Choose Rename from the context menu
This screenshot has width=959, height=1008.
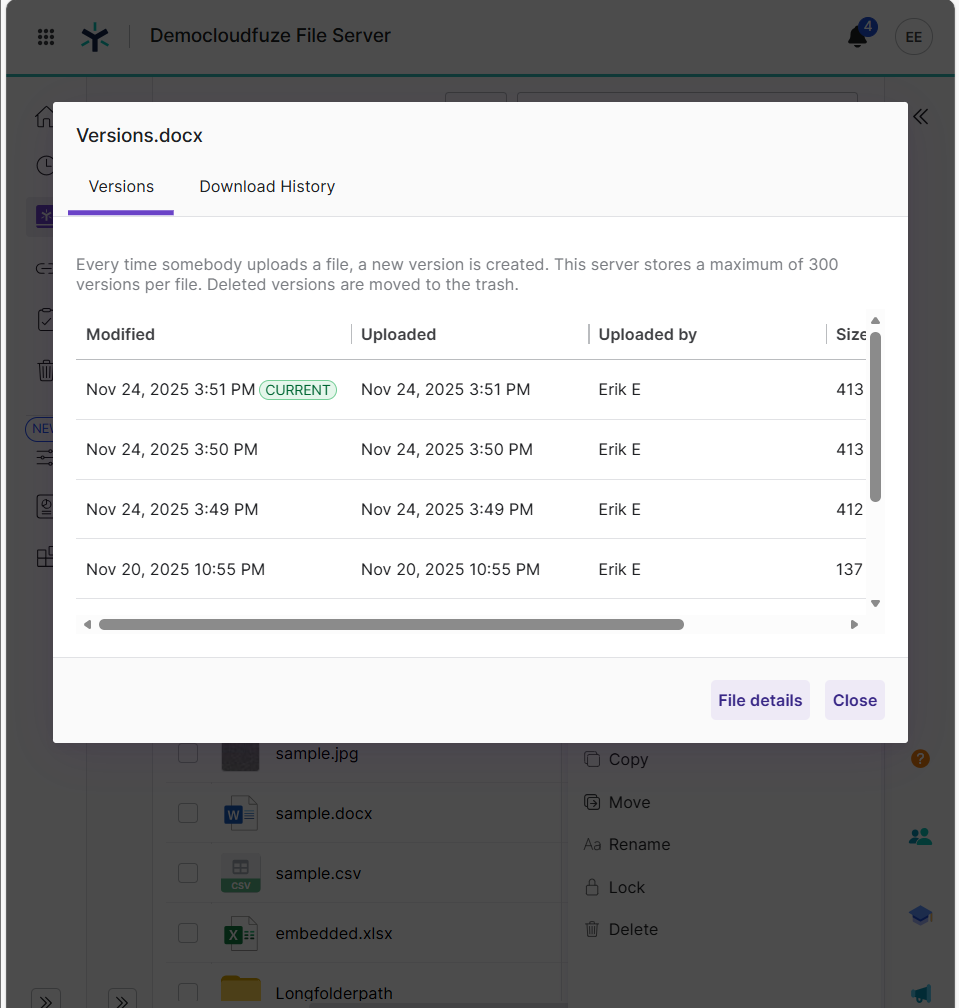tap(637, 844)
